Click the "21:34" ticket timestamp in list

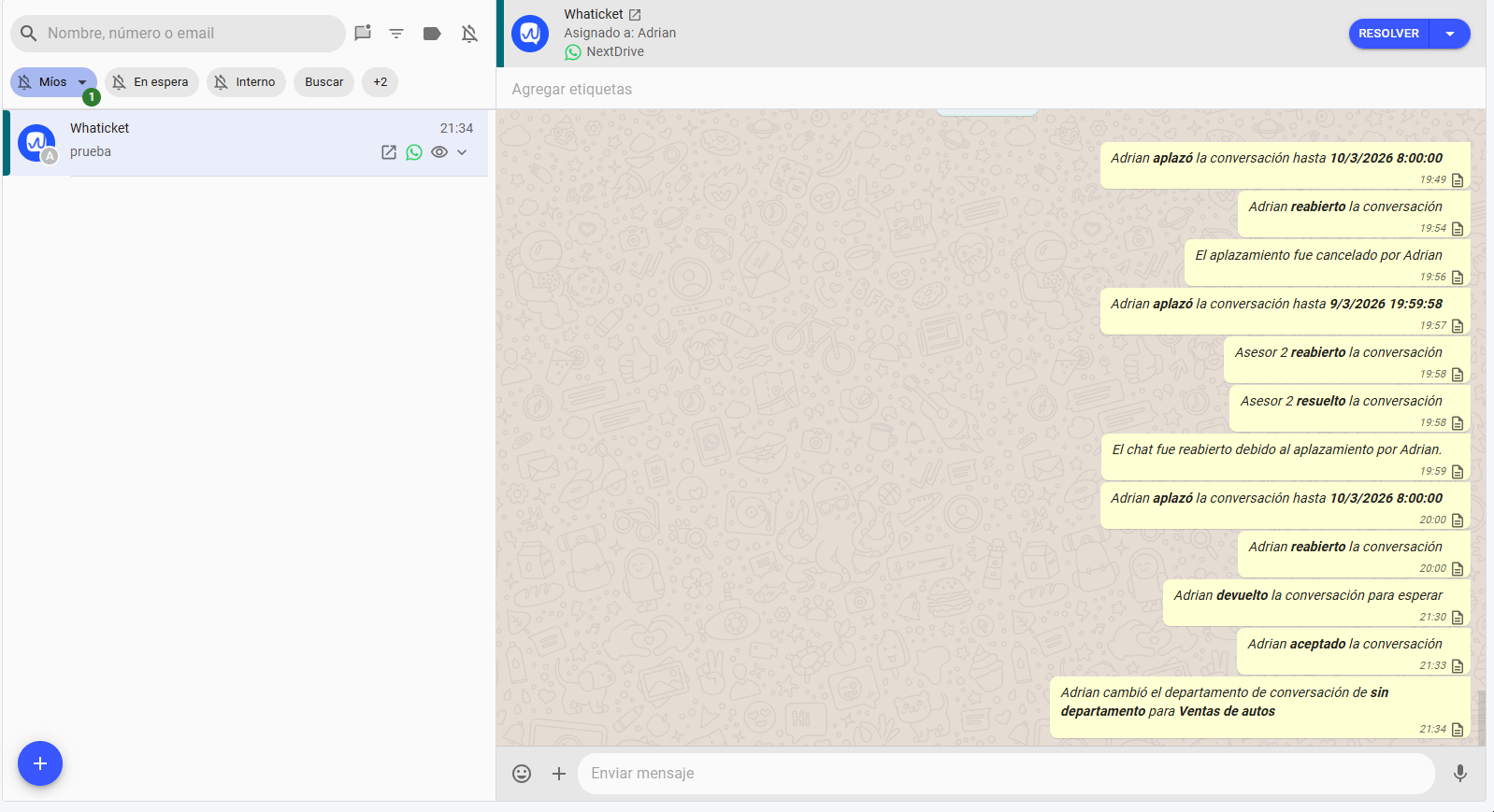456,129
